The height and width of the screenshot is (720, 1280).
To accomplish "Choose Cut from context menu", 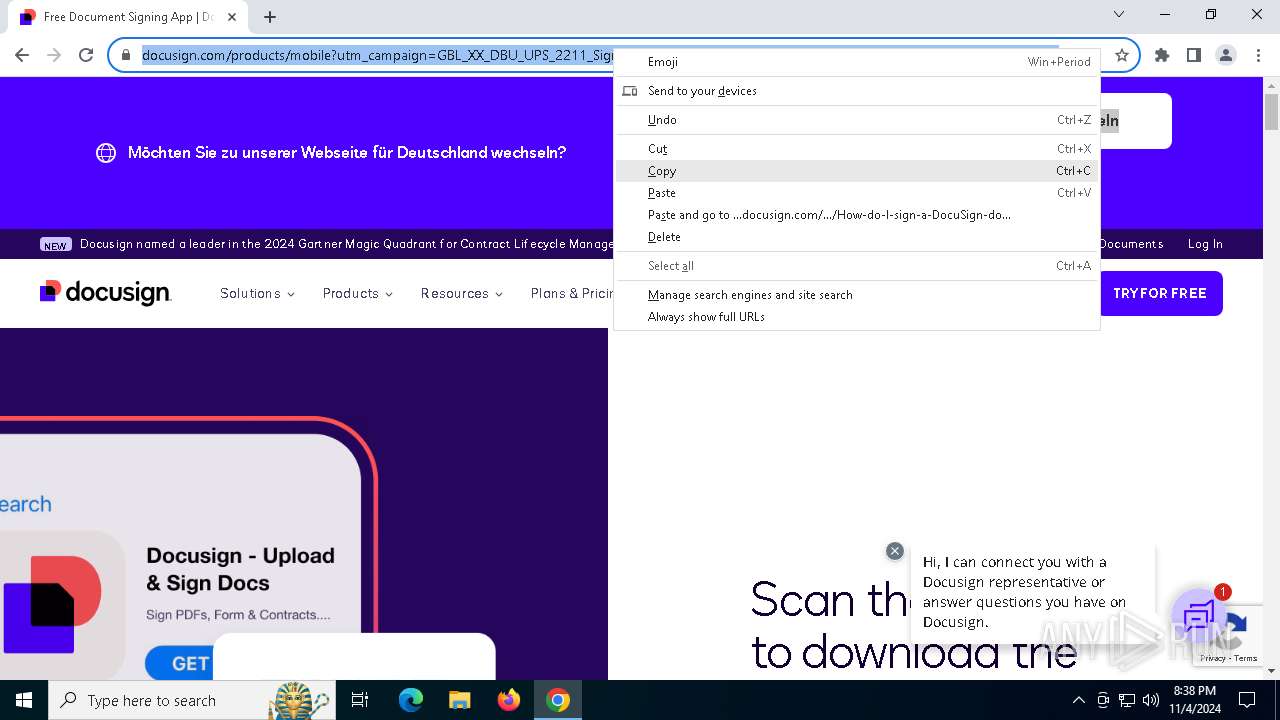I will click(857, 149).
